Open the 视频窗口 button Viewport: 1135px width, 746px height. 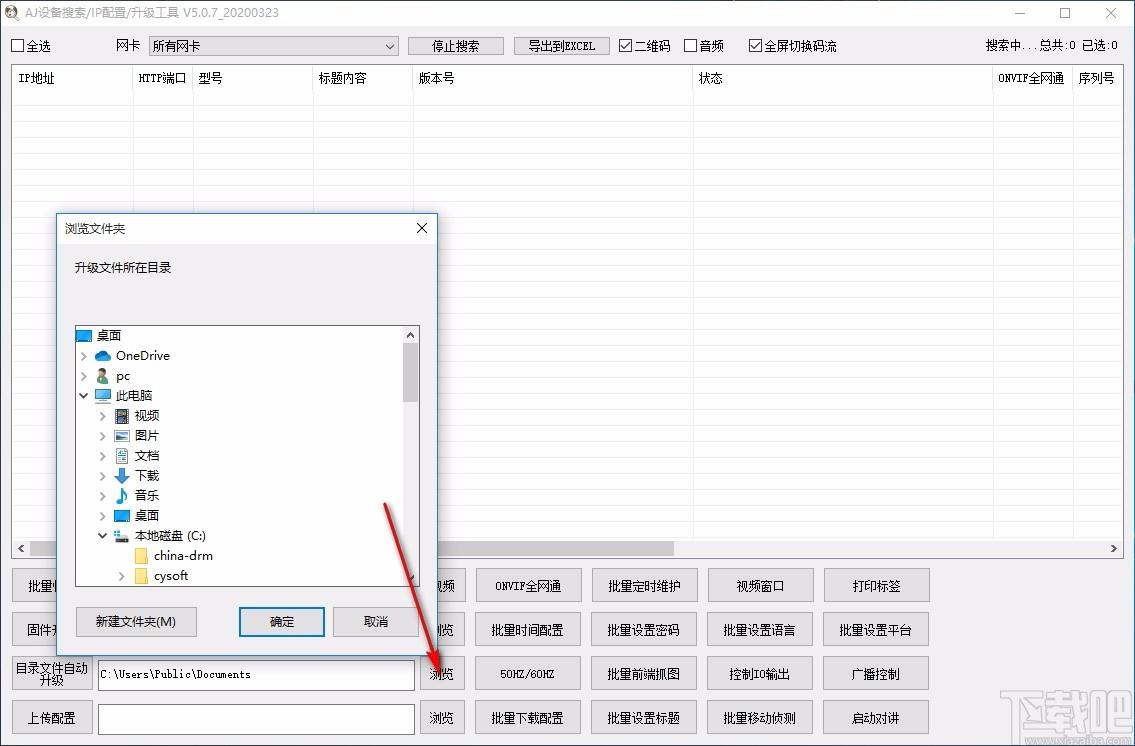760,585
